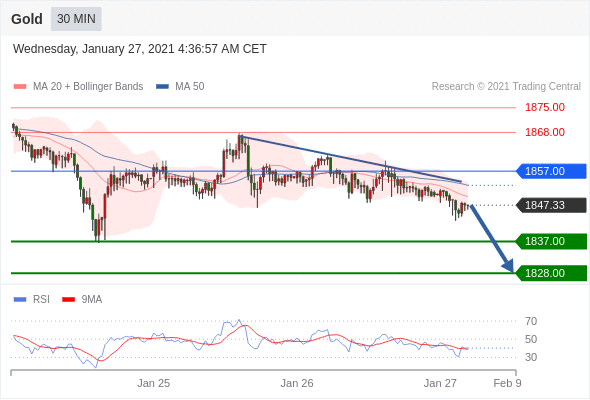Select the MA 50 legend label
The height and width of the screenshot is (400, 590).
(190, 87)
